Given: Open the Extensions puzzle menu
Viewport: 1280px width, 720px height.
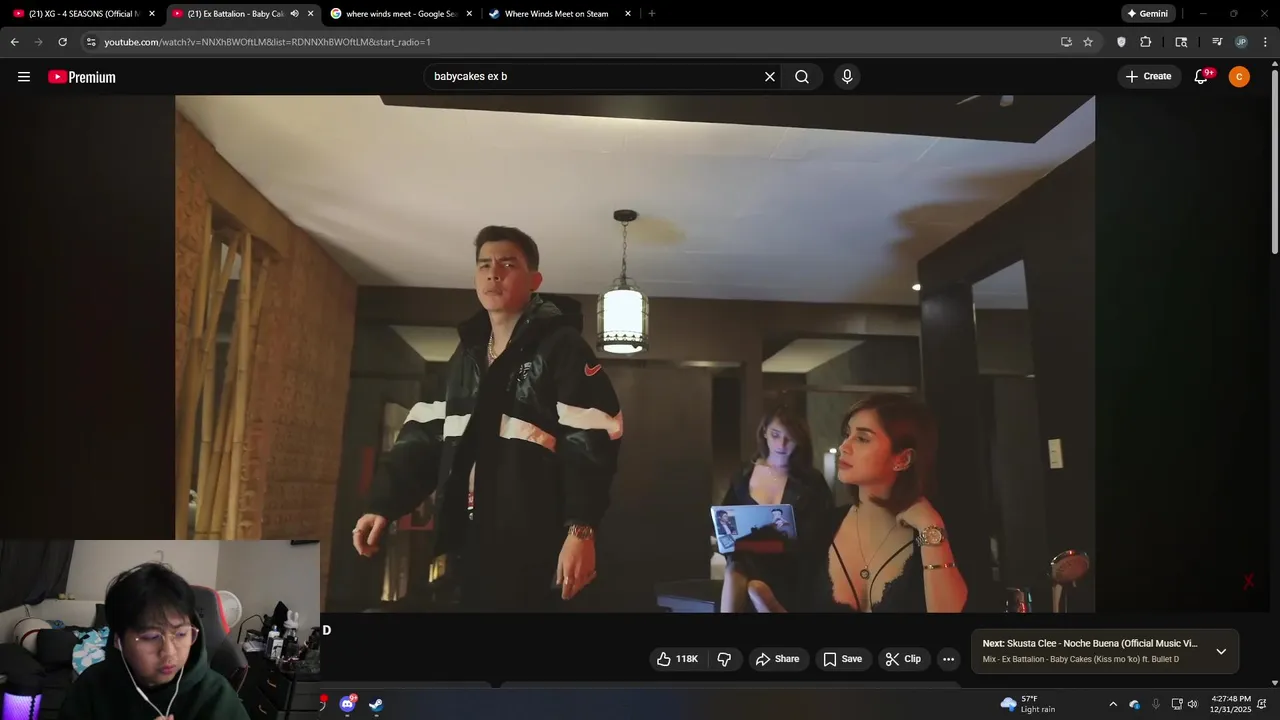Looking at the screenshot, I should pyautogui.click(x=1146, y=42).
